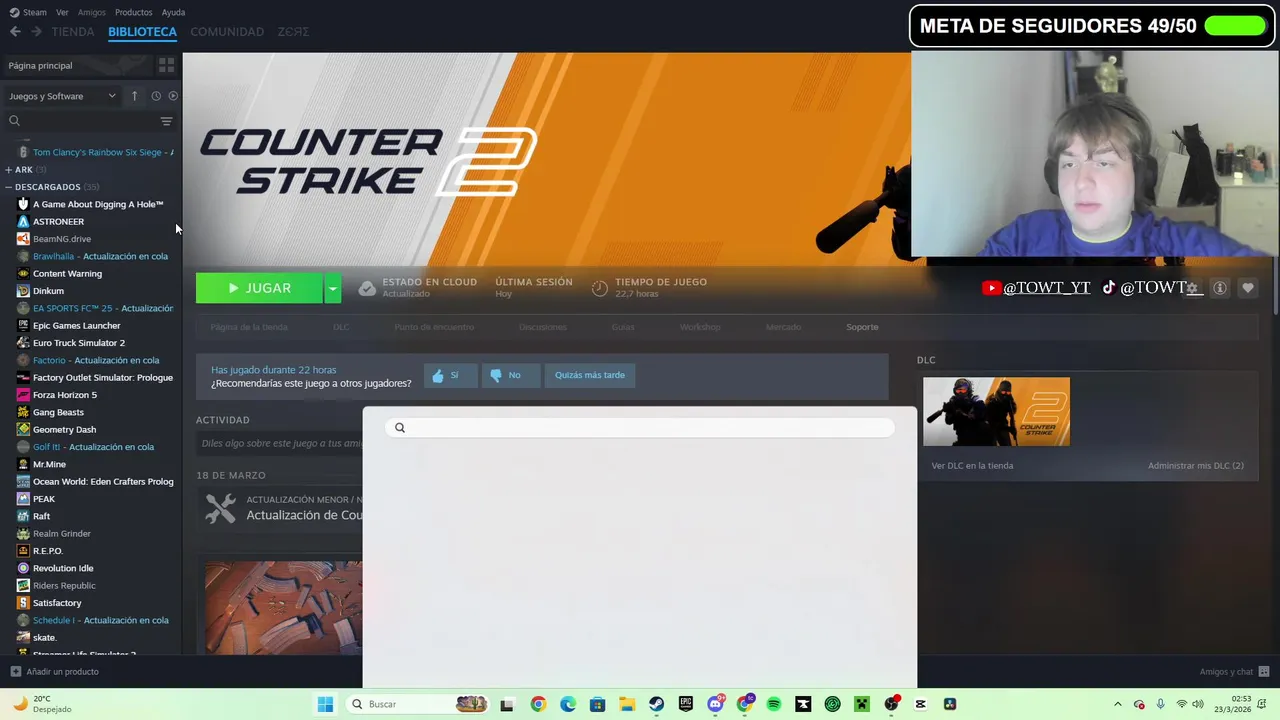The image size is (1280, 720).
Task: Switch to the COMUNIDAD tab
Action: click(227, 32)
